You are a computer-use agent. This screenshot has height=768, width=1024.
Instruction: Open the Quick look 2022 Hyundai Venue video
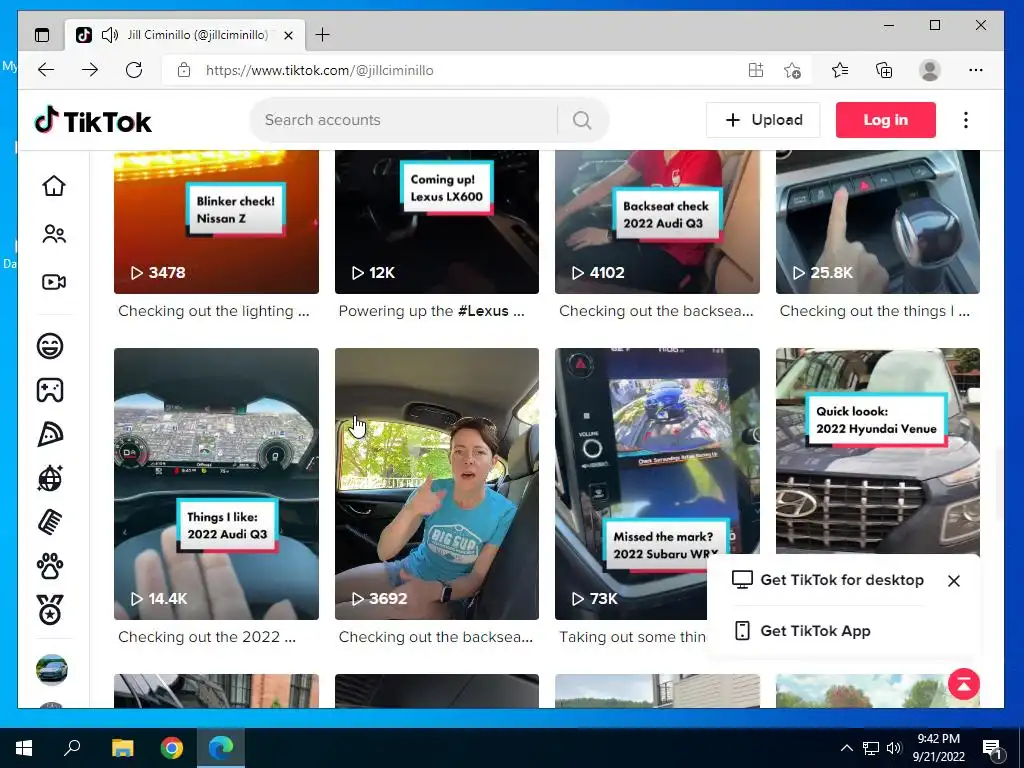pyautogui.click(x=878, y=451)
